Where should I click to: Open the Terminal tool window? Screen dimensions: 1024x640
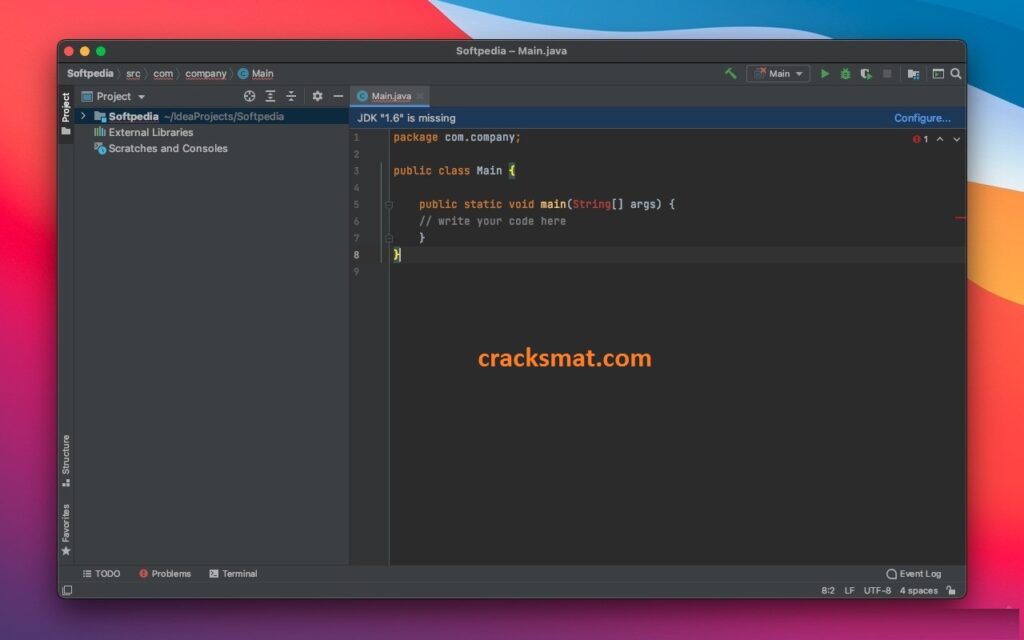click(233, 573)
